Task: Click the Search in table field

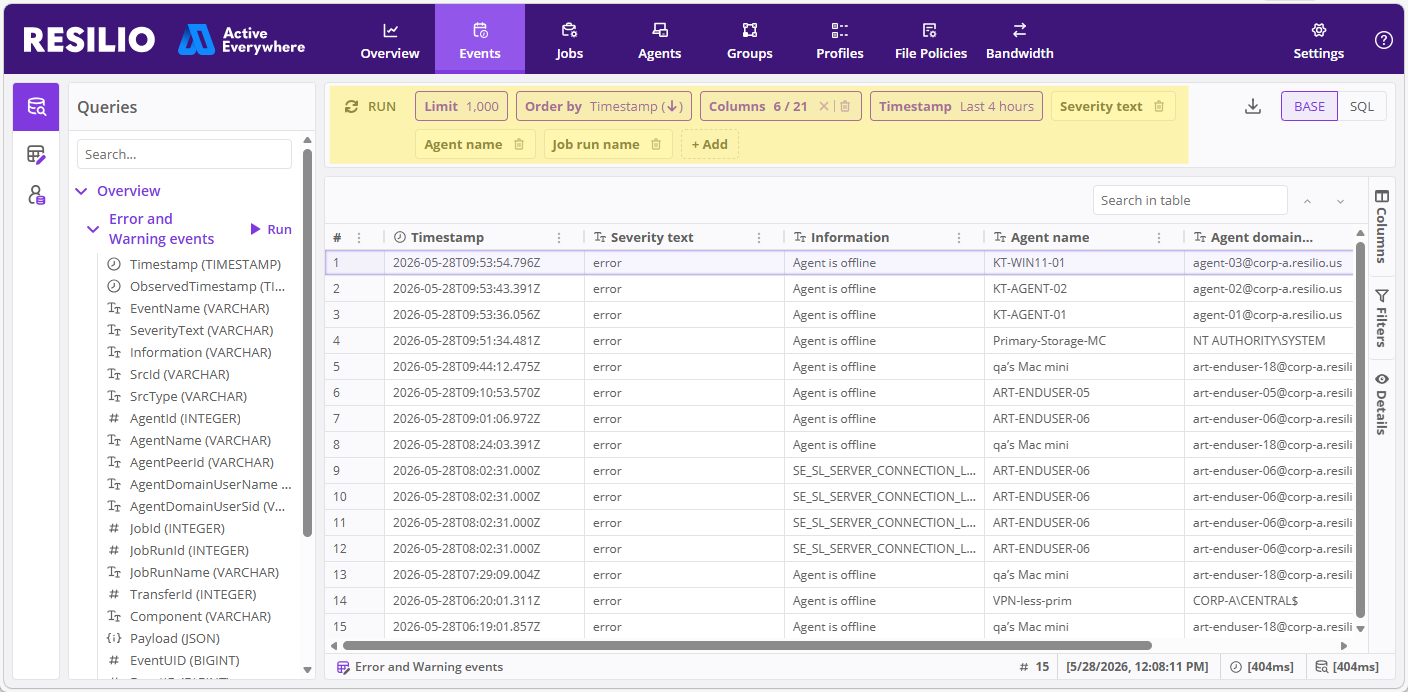Action: pyautogui.click(x=1190, y=200)
